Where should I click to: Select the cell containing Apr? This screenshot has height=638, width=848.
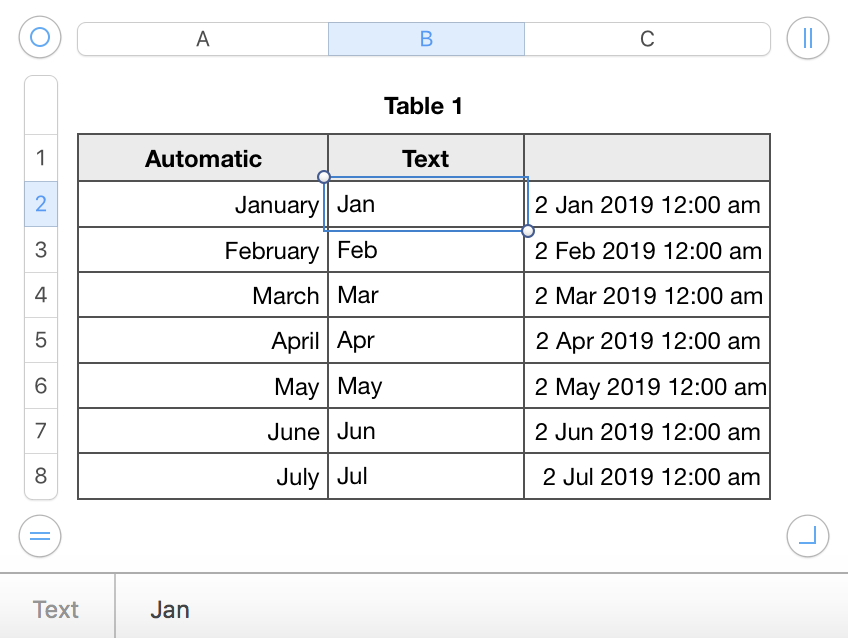426,340
